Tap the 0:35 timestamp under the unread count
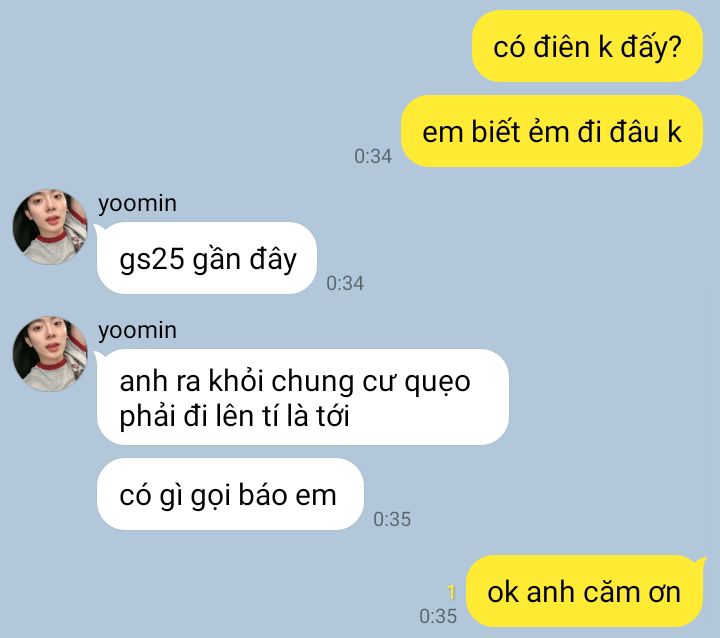This screenshot has width=720, height=638. (438, 616)
